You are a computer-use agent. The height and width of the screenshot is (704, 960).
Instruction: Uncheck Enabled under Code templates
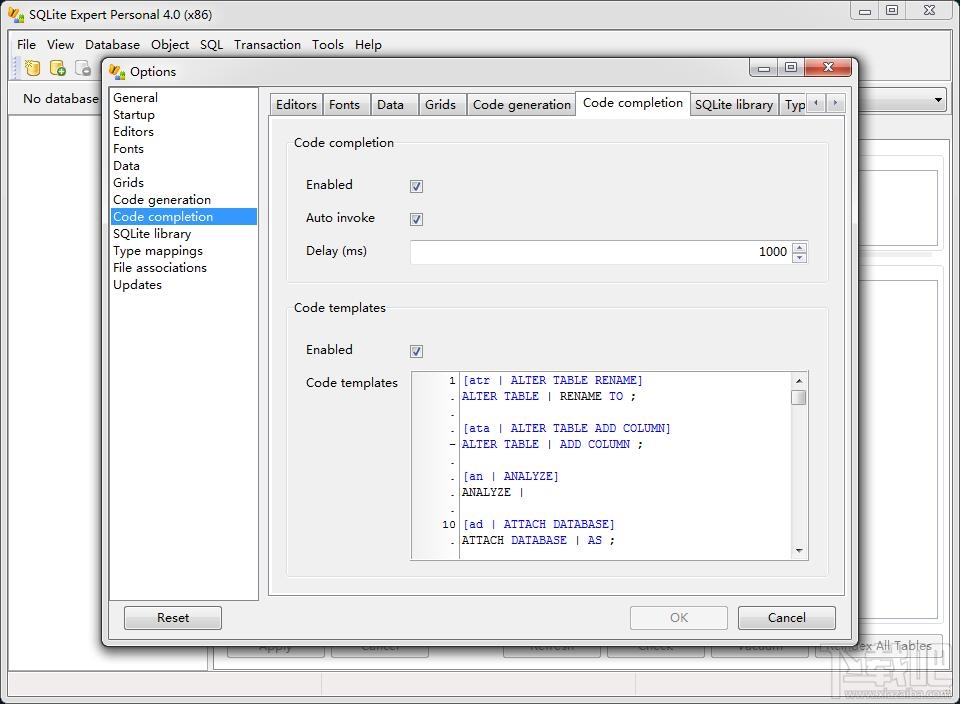(x=416, y=350)
